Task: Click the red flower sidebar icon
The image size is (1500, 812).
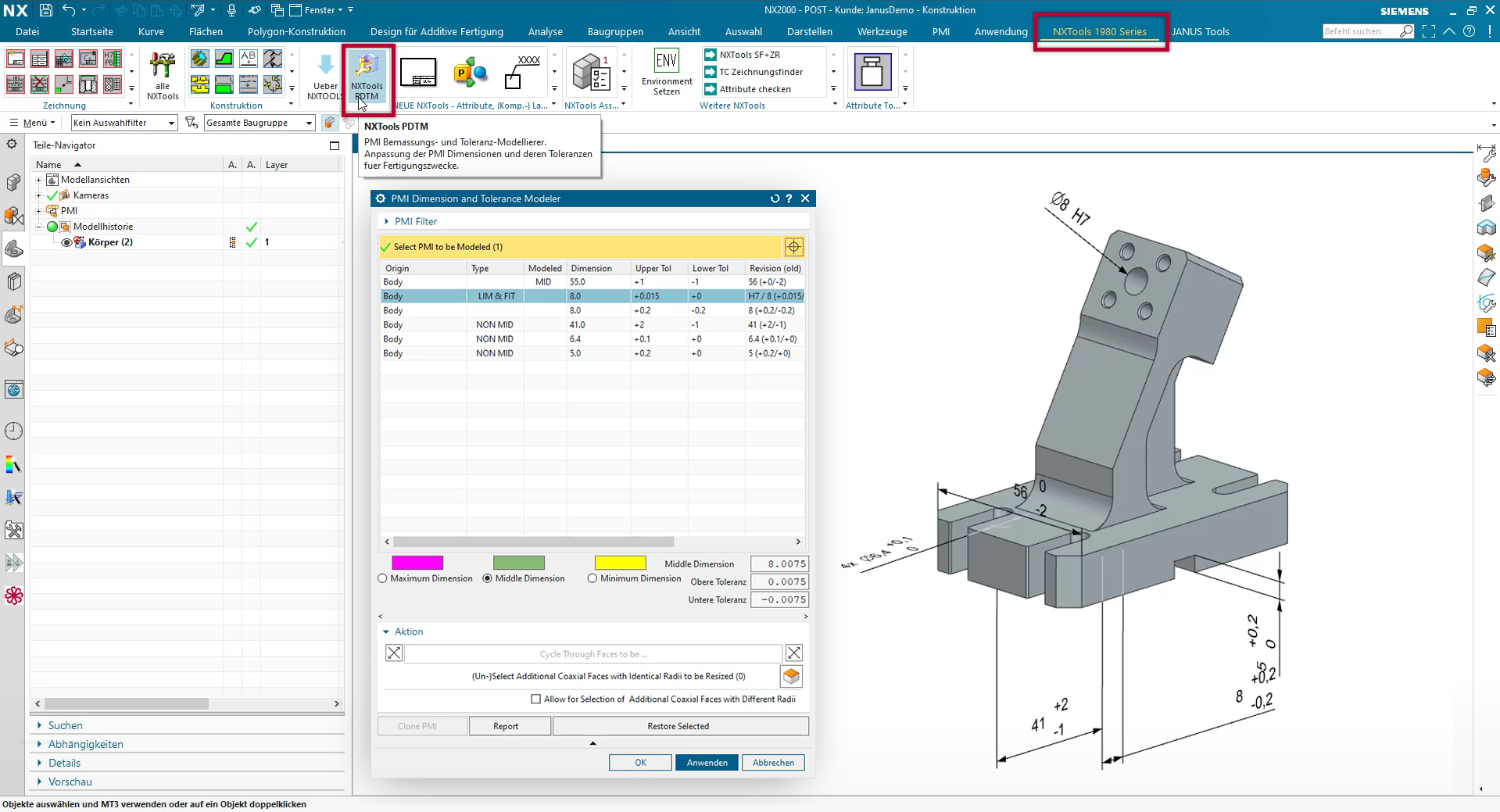Action: [x=13, y=596]
